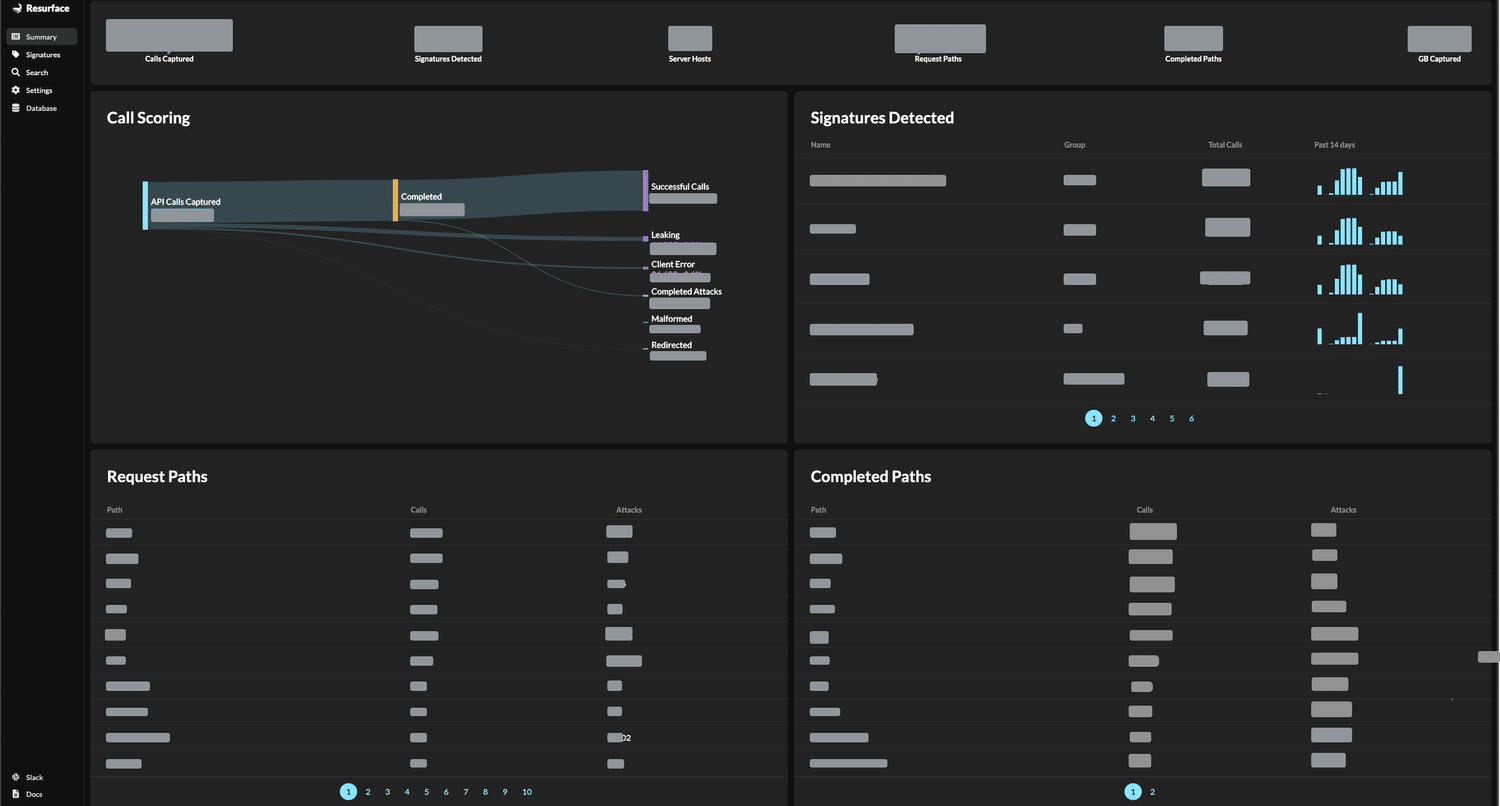Open the Signatures section from the sidebar

click(x=41, y=54)
